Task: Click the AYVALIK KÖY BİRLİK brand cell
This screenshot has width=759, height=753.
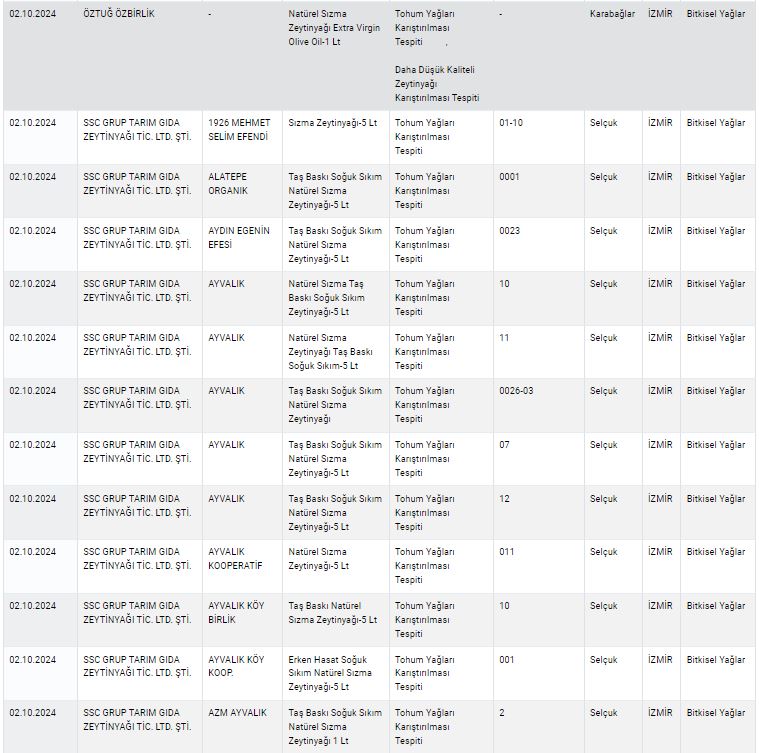Action: click(x=236, y=612)
